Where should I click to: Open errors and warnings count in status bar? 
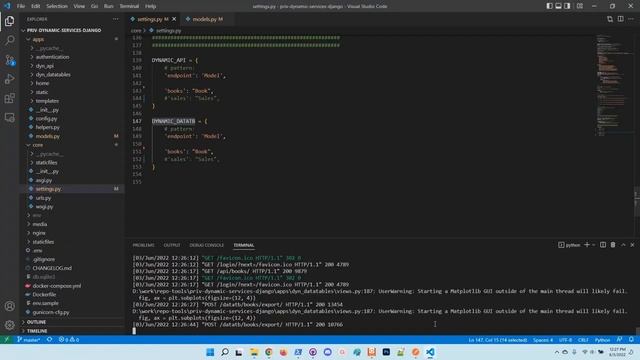[x=69, y=340]
